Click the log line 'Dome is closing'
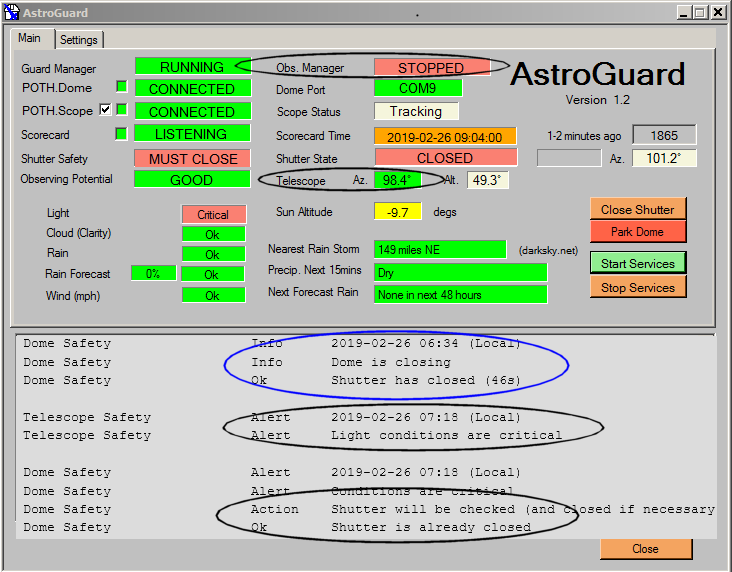The image size is (732, 572). [391, 362]
